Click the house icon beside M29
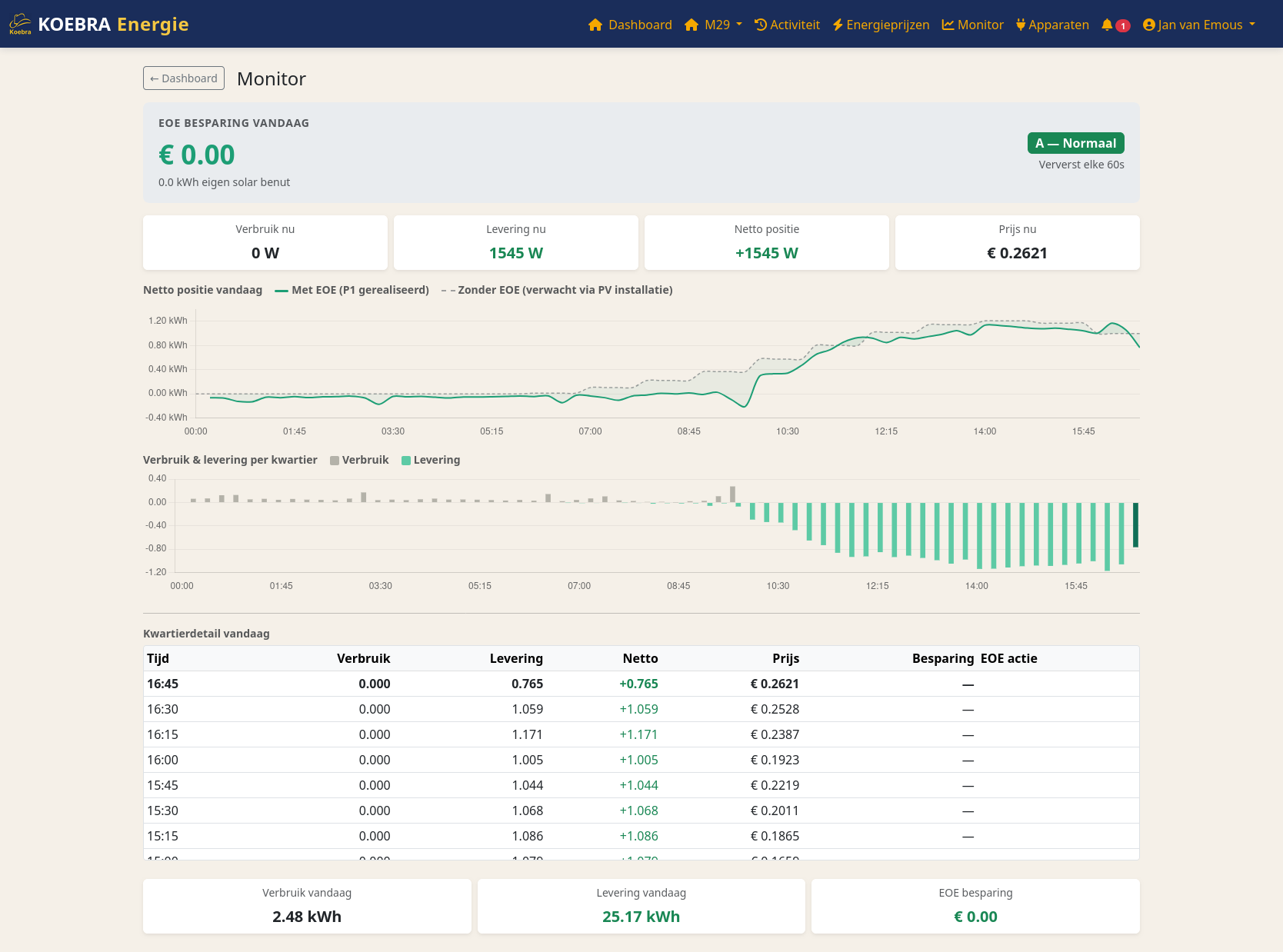Image resolution: width=1283 pixels, height=952 pixels. [x=691, y=25]
